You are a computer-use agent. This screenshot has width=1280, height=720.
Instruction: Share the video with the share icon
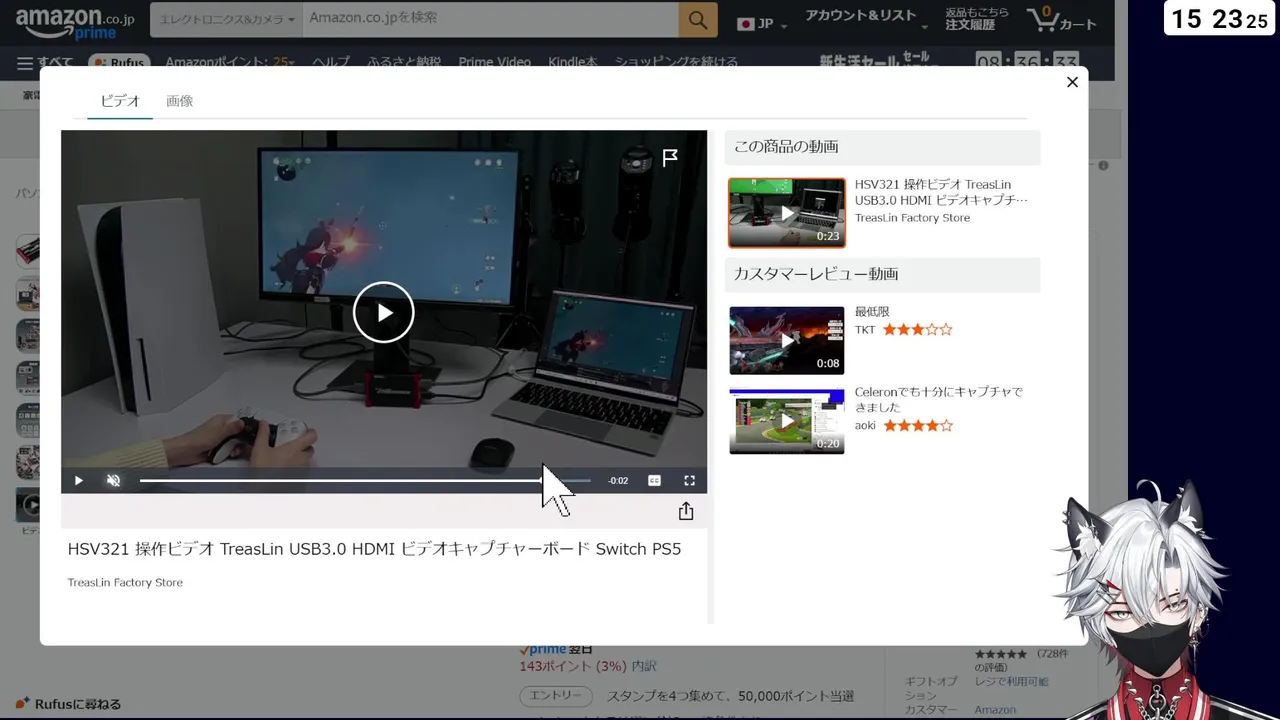click(686, 511)
